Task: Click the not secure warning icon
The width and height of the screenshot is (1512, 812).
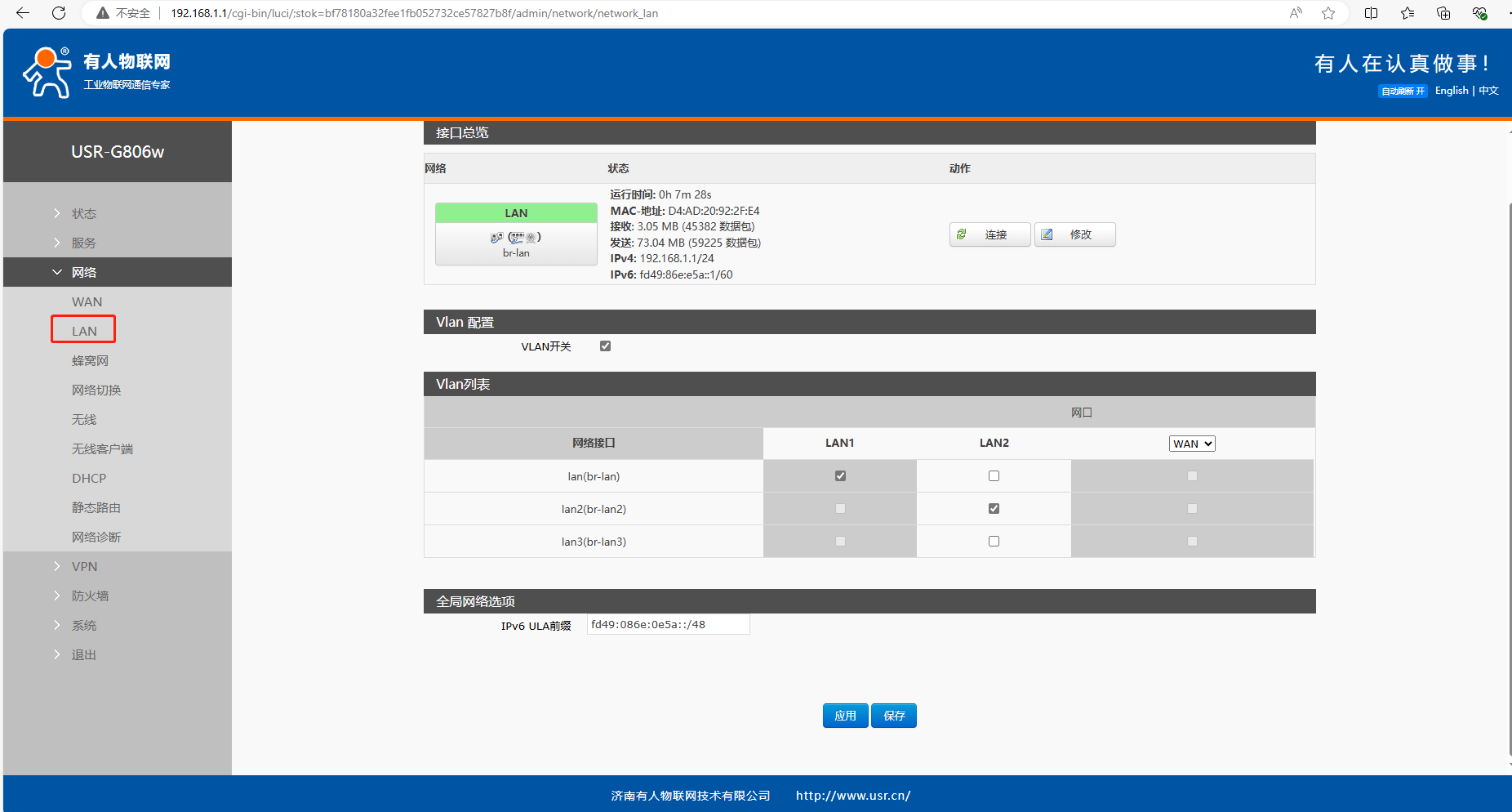Action: pos(103,13)
